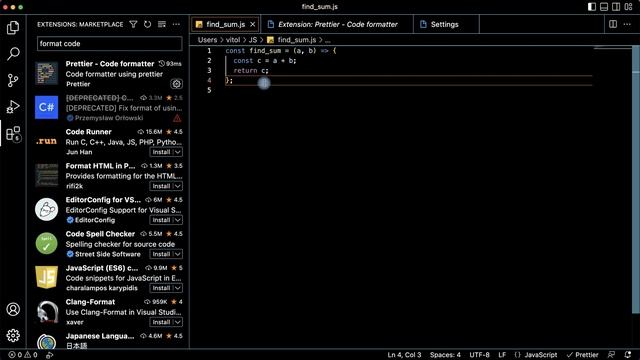Image resolution: width=640 pixels, height=360 pixels.
Task: Open EditorConfig install dropdown arrow
Action: coord(178,220)
